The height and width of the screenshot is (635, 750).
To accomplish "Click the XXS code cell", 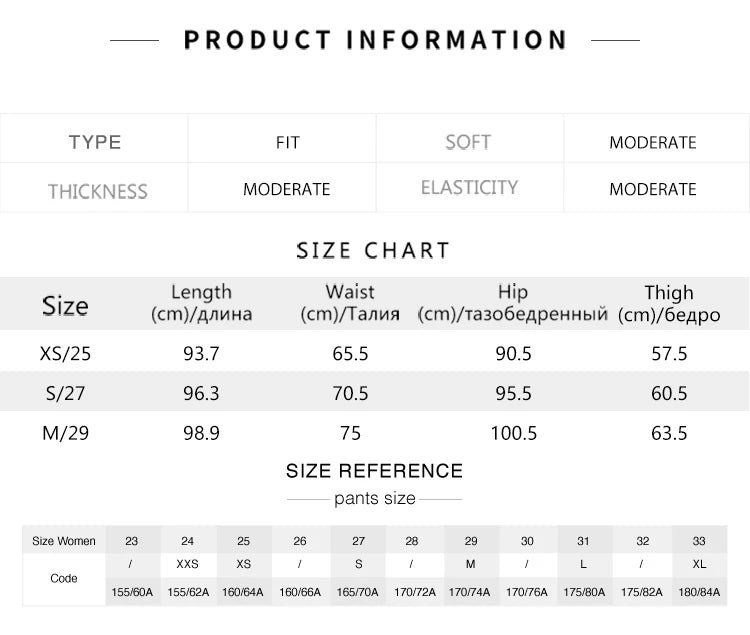I will pos(187,564).
